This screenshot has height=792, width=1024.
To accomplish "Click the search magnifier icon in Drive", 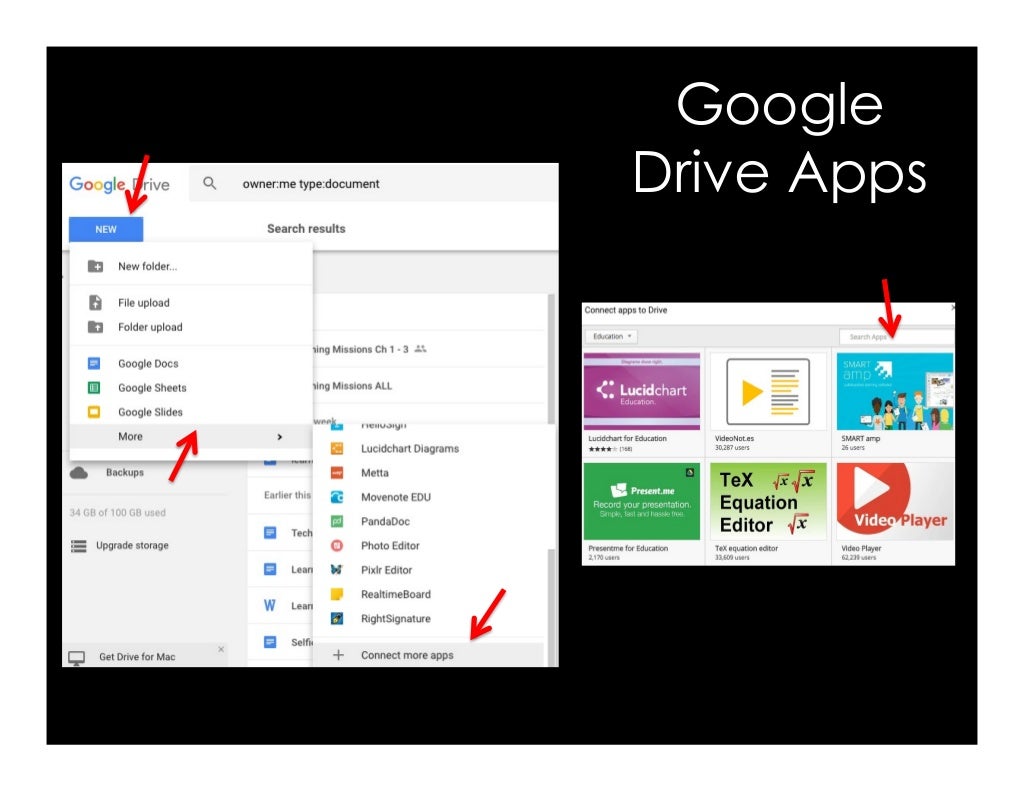I will click(210, 183).
